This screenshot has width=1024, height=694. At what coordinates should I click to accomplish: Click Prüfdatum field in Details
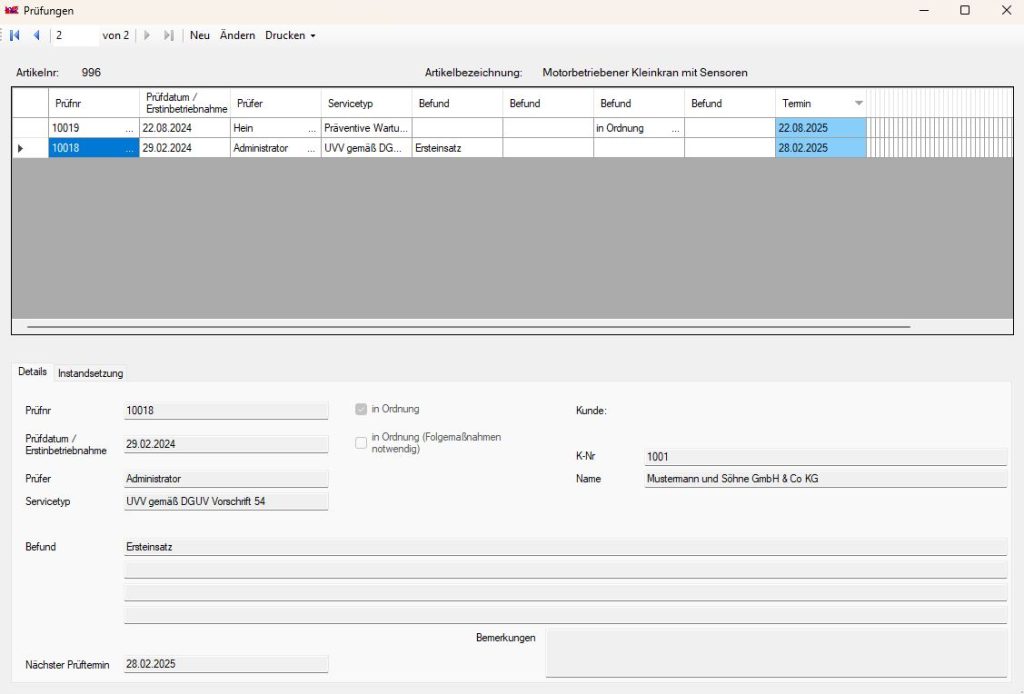tap(226, 444)
